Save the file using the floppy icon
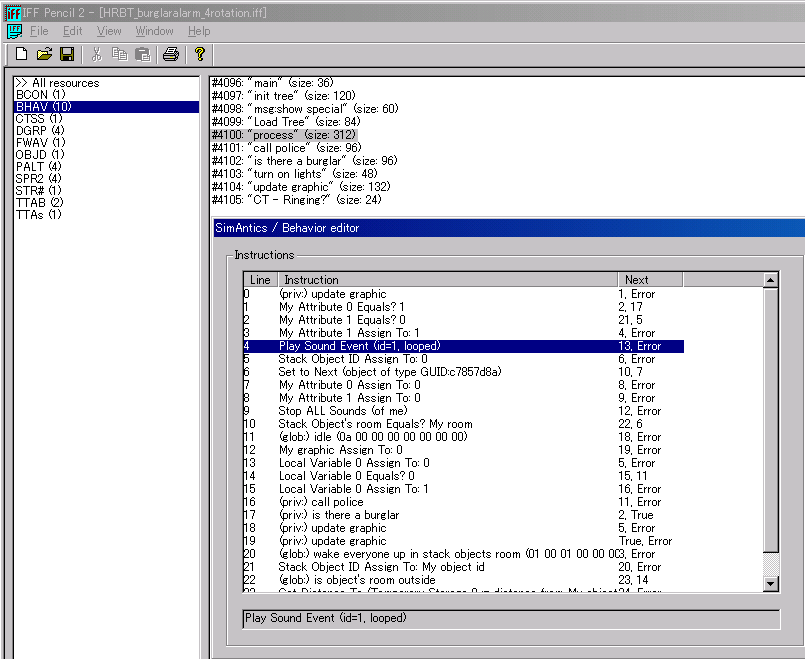This screenshot has width=805, height=660. pyautogui.click(x=67, y=54)
